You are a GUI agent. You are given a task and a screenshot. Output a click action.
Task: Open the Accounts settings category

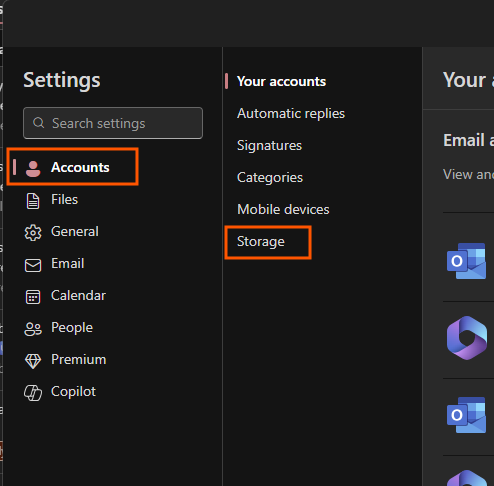pyautogui.click(x=72, y=167)
